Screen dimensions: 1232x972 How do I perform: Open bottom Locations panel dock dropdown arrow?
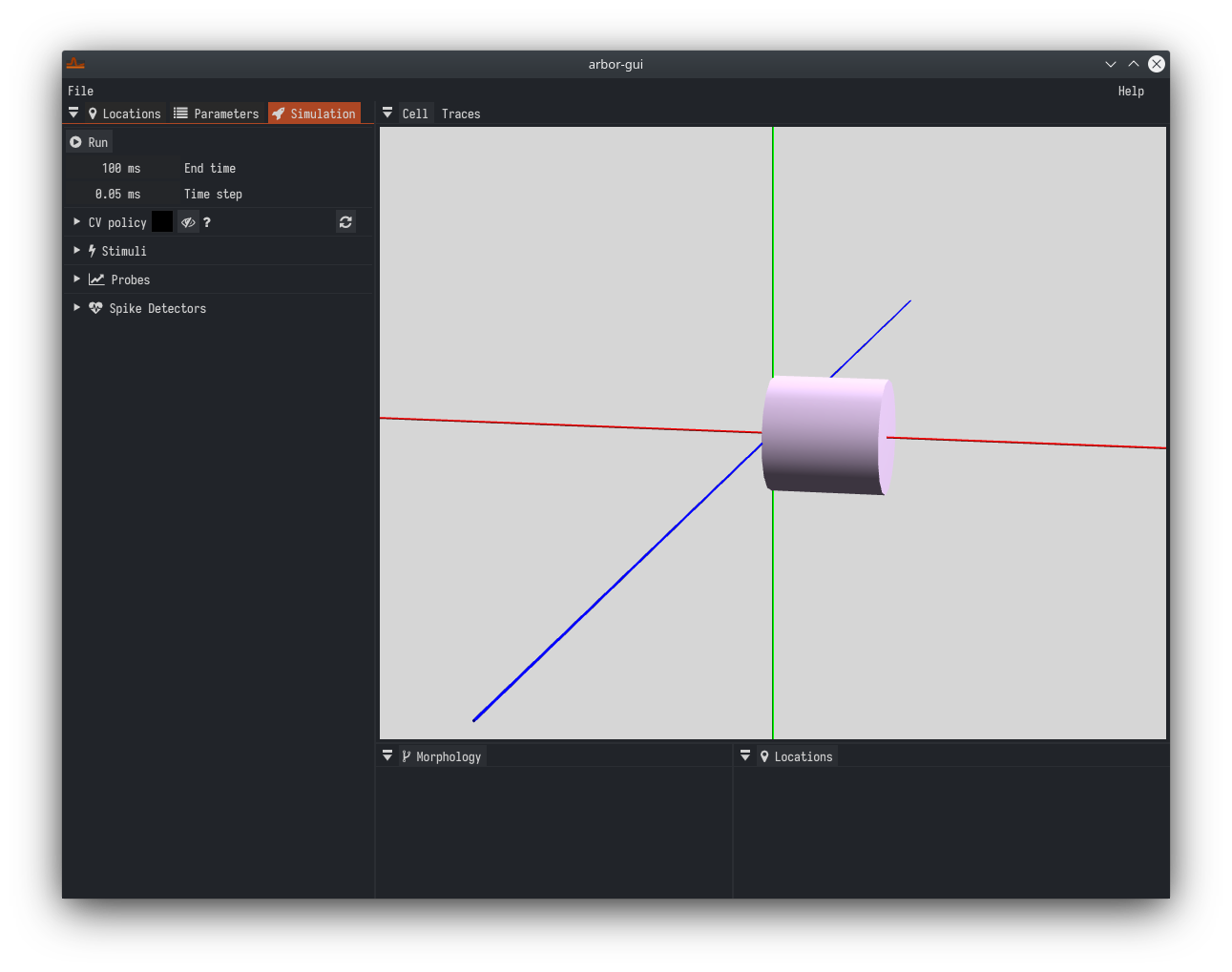click(x=745, y=755)
